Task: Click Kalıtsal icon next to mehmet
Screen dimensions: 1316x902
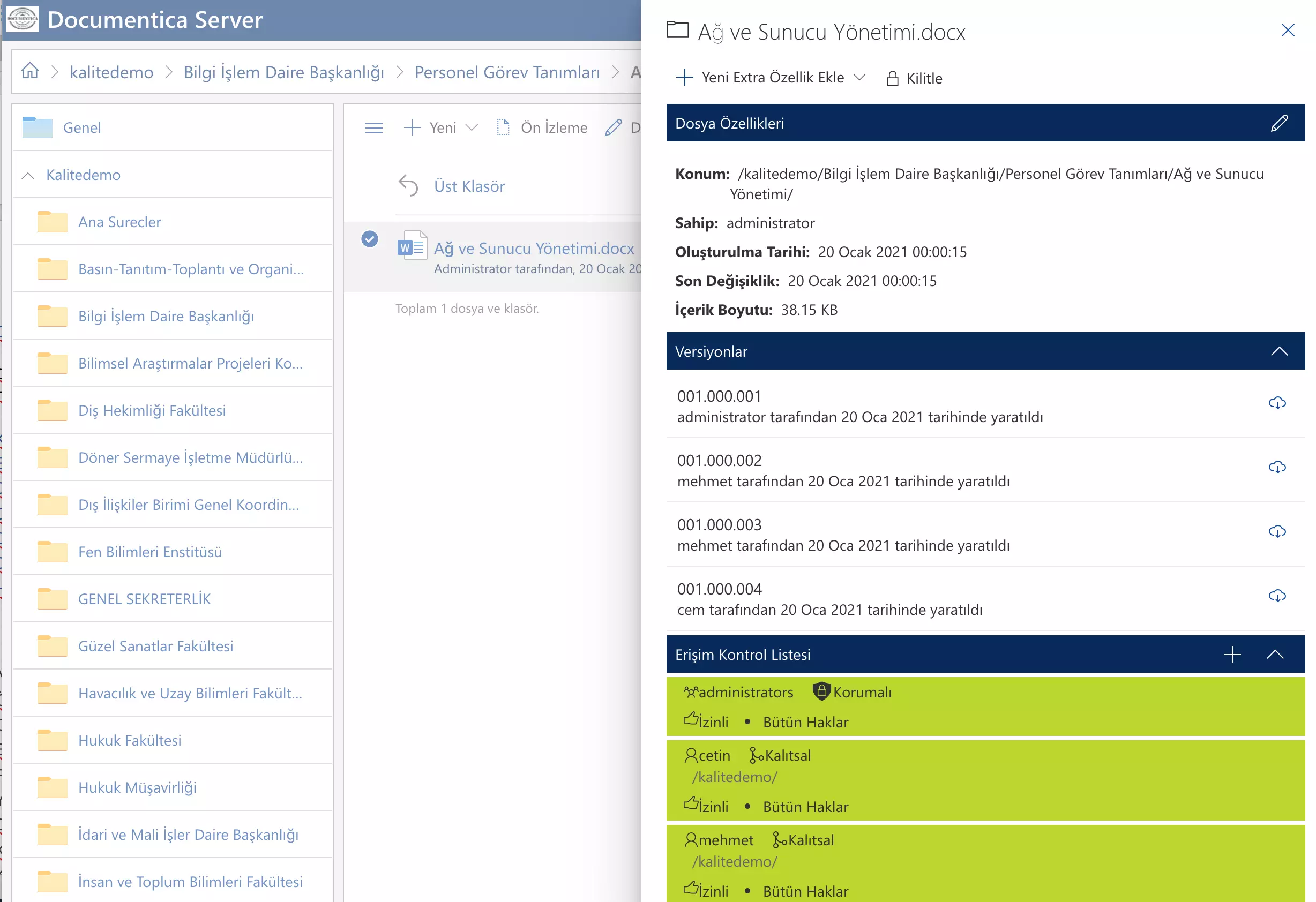Action: [779, 840]
